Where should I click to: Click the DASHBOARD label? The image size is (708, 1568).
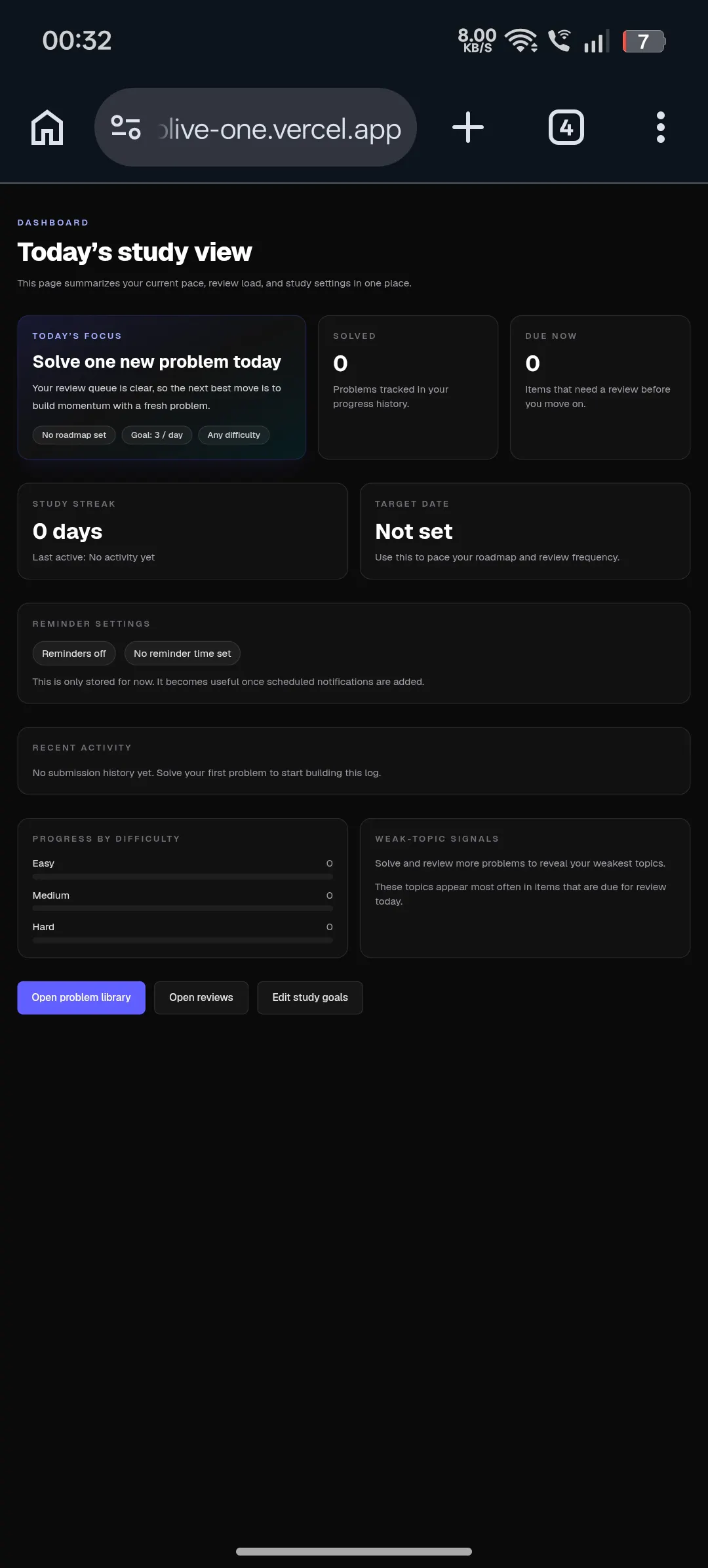pos(53,223)
